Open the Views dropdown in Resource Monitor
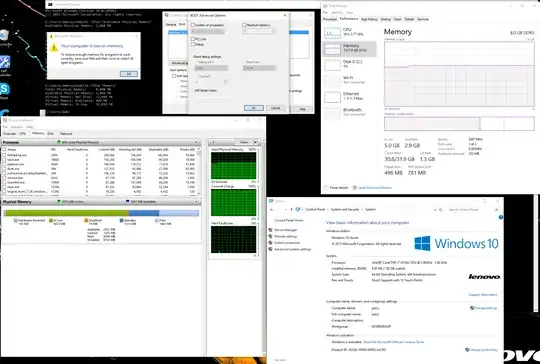This screenshot has width=540, height=364. click(x=256, y=142)
